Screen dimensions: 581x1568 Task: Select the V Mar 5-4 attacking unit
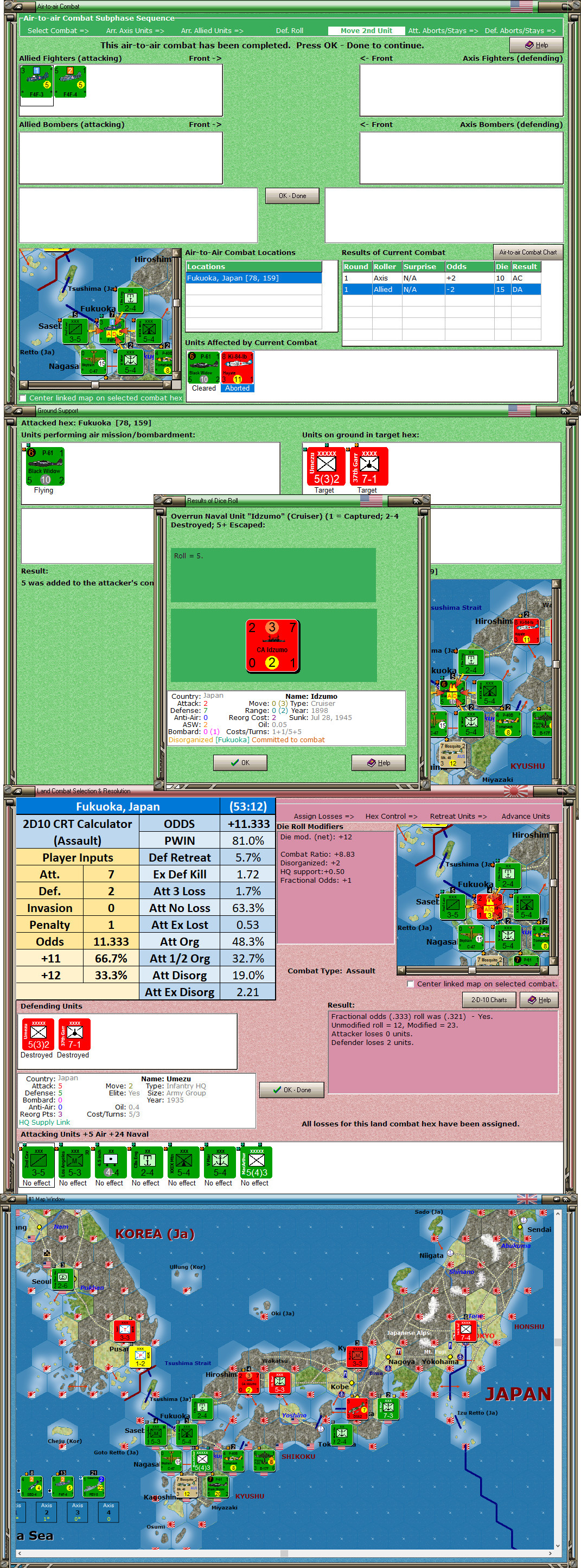(x=220, y=1162)
